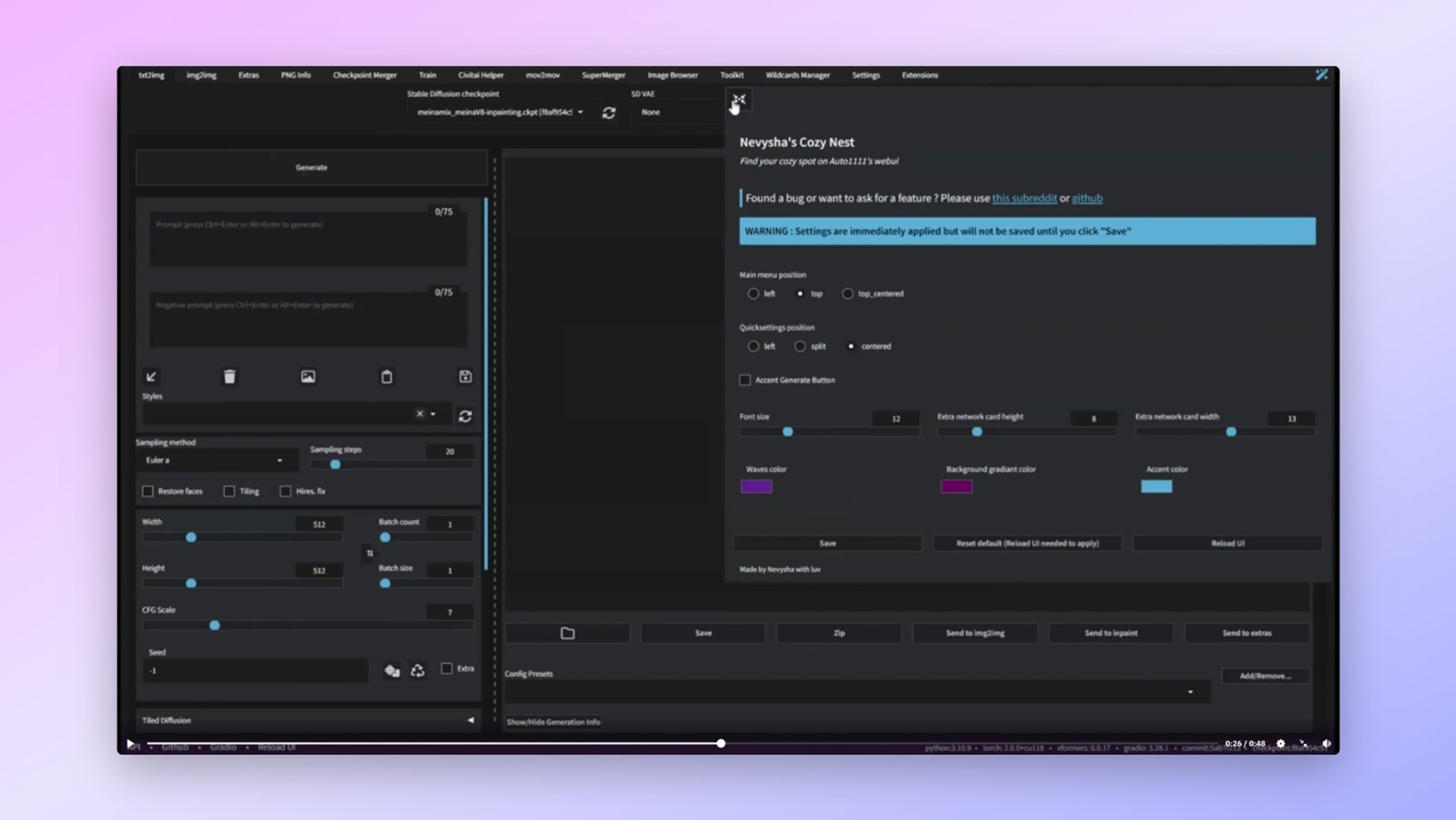Play the video

pos(130,744)
